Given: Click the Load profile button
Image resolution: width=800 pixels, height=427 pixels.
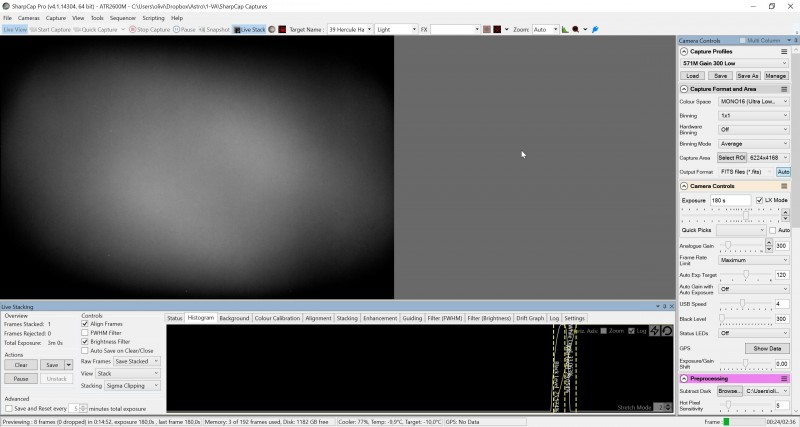Looking at the screenshot, I should pos(692,76).
